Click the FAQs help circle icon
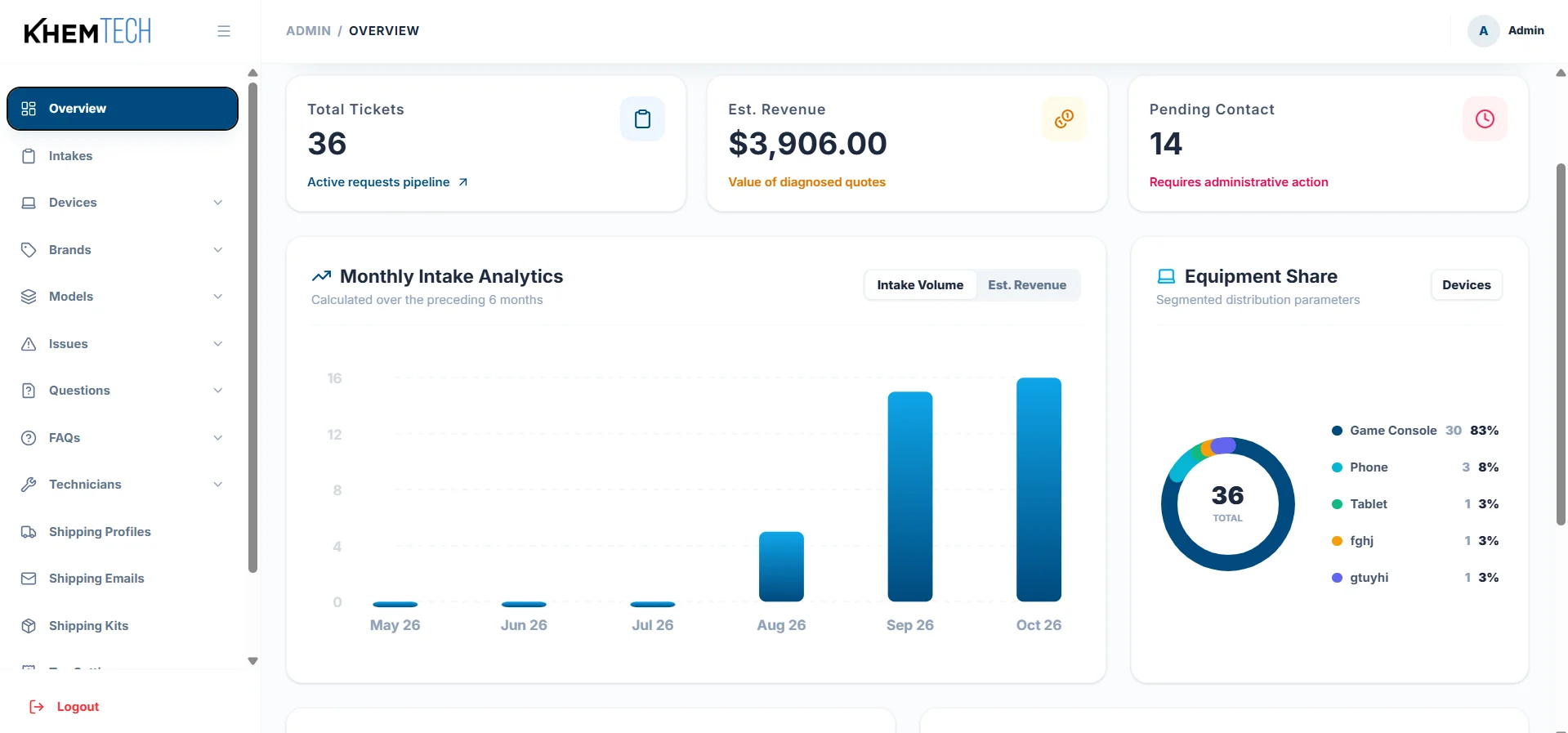1568x733 pixels. pos(29,438)
